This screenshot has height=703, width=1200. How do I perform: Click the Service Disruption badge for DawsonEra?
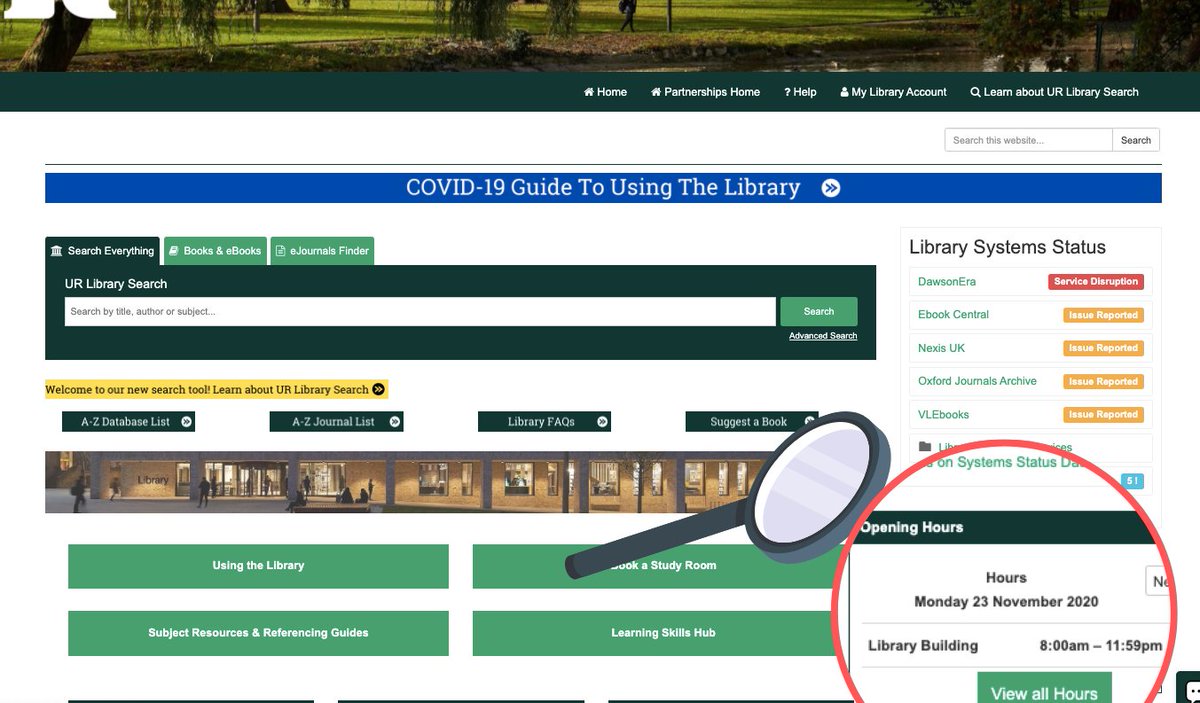pyautogui.click(x=1096, y=282)
